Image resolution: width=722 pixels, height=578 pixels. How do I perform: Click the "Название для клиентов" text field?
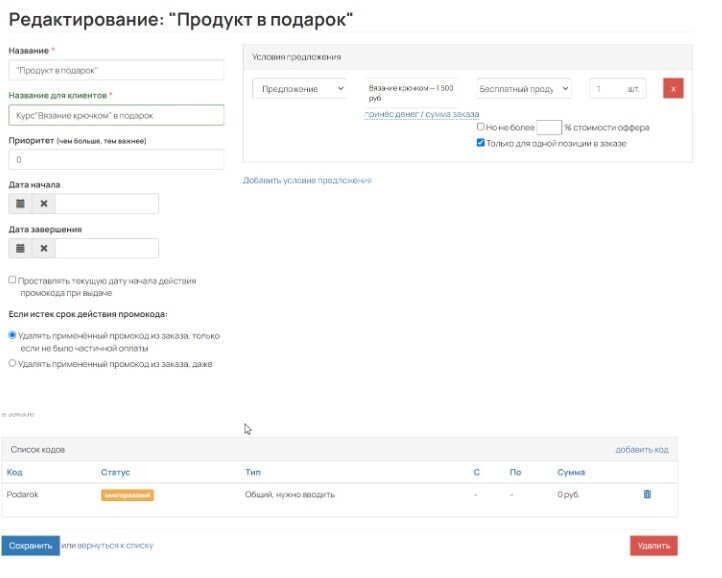coord(116,115)
